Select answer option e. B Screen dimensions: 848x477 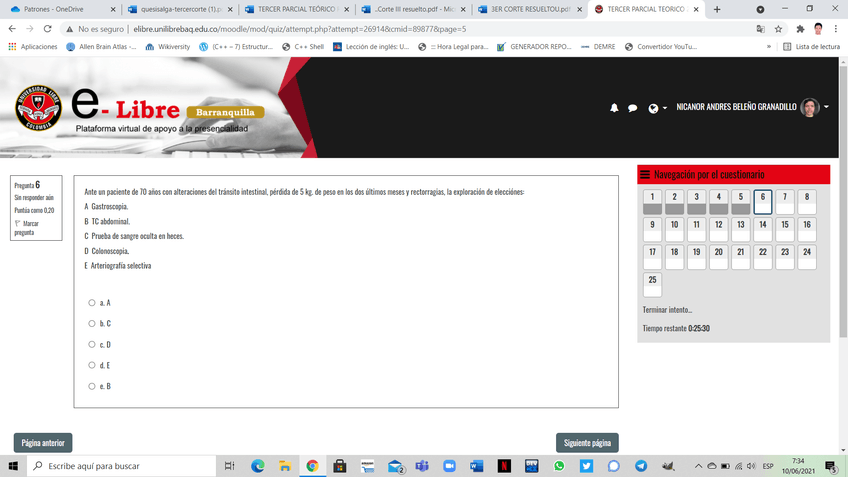click(x=91, y=386)
